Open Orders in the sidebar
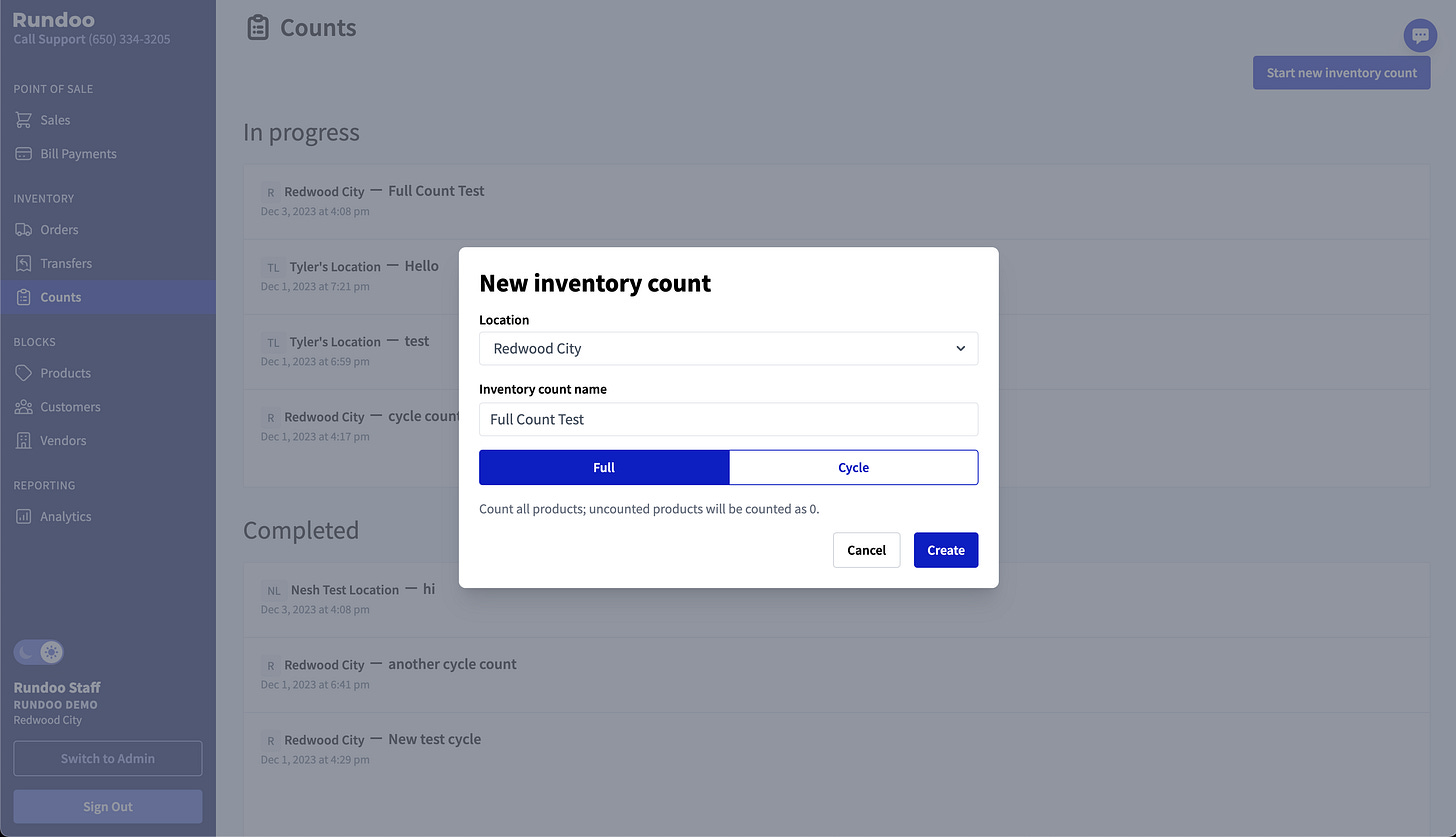The height and width of the screenshot is (837, 1456). (108, 230)
